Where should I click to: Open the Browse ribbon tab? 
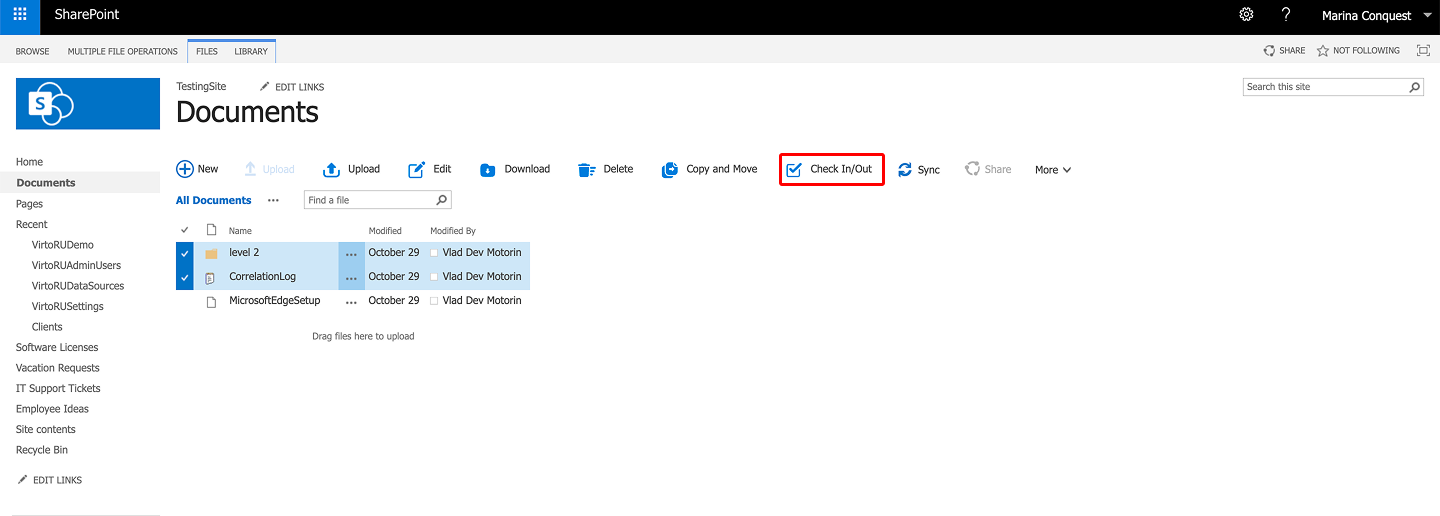pos(32,51)
